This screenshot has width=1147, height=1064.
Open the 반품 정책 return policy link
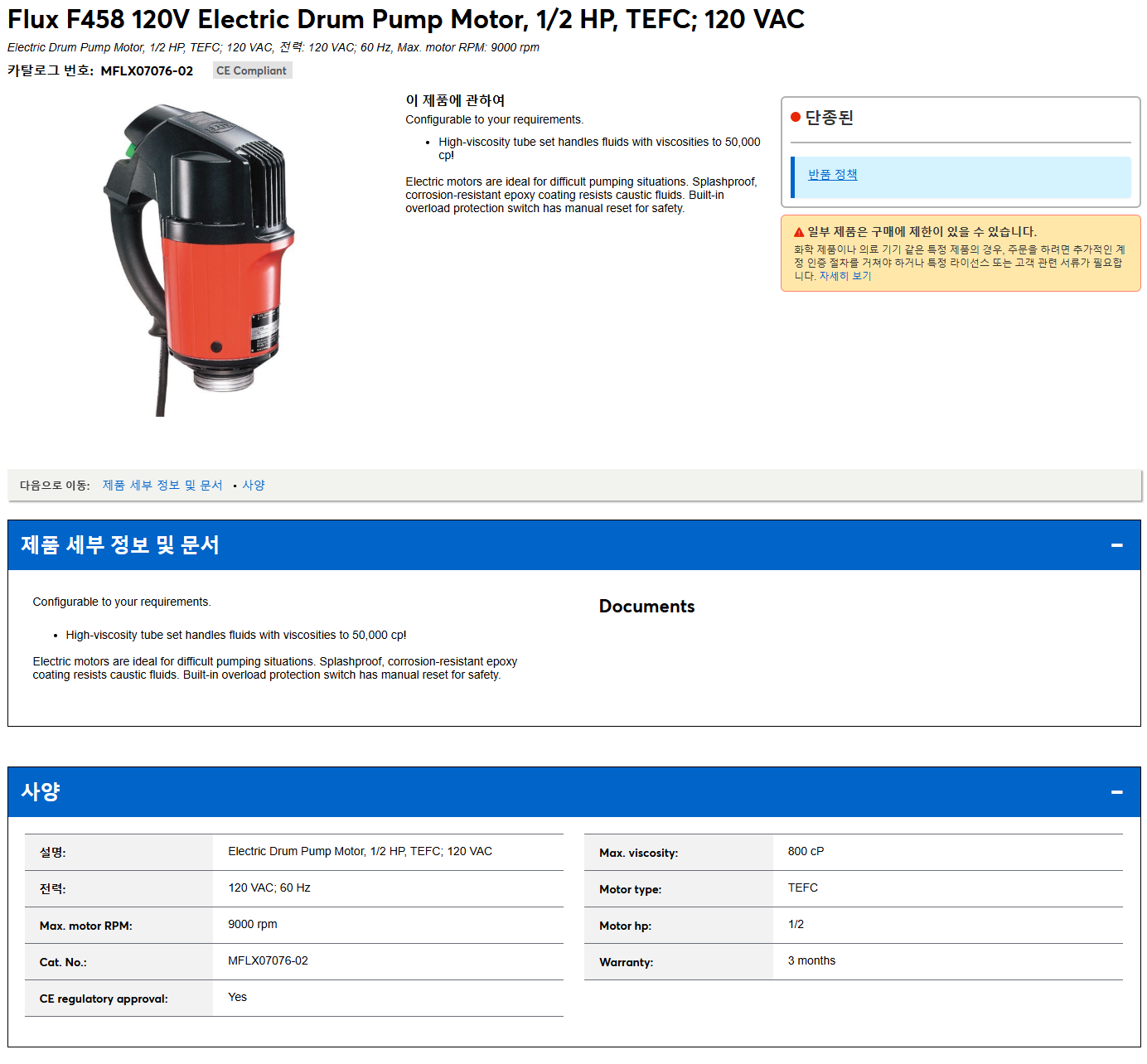point(833,175)
